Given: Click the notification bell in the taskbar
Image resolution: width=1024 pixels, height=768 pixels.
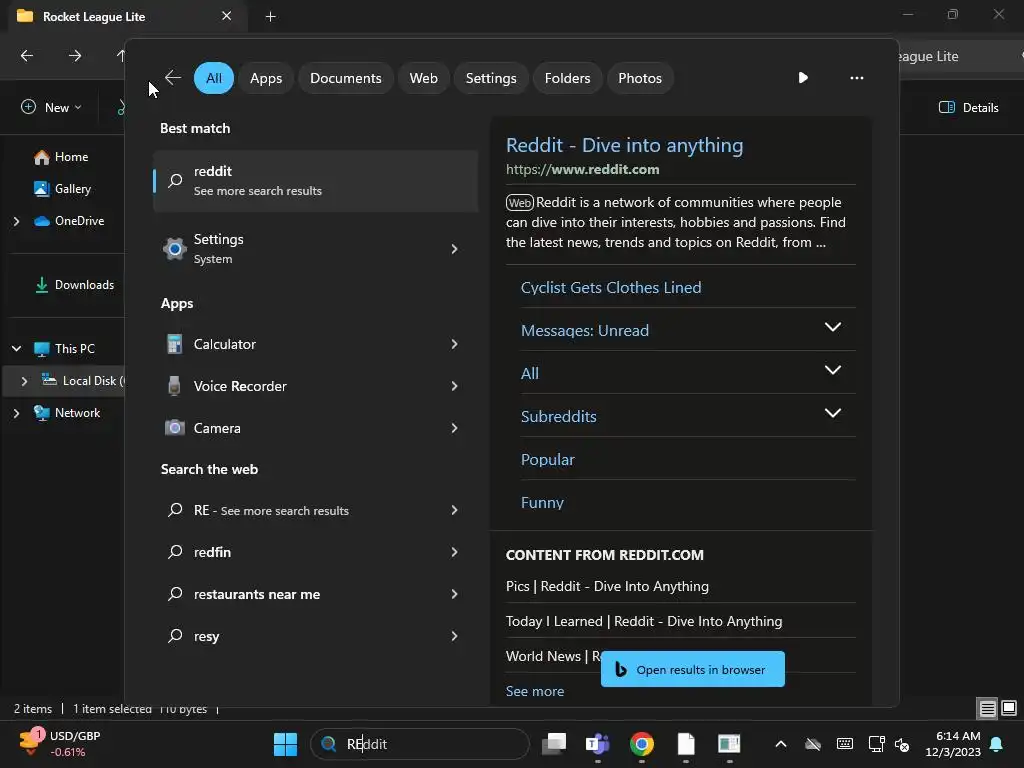Looking at the screenshot, I should pos(997,744).
